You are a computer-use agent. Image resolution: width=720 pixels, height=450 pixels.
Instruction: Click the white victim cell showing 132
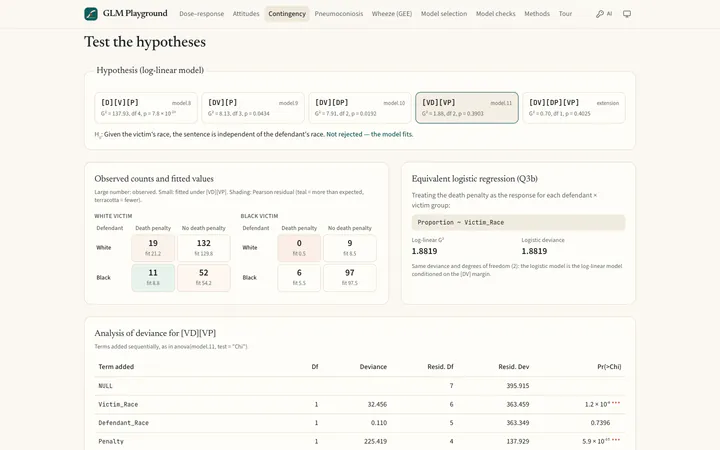[x=204, y=248]
